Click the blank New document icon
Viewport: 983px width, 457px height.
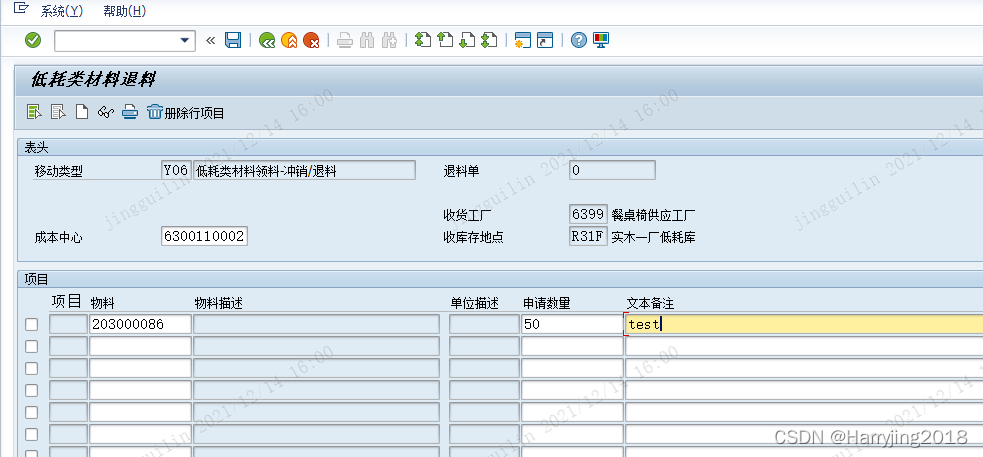pos(81,112)
